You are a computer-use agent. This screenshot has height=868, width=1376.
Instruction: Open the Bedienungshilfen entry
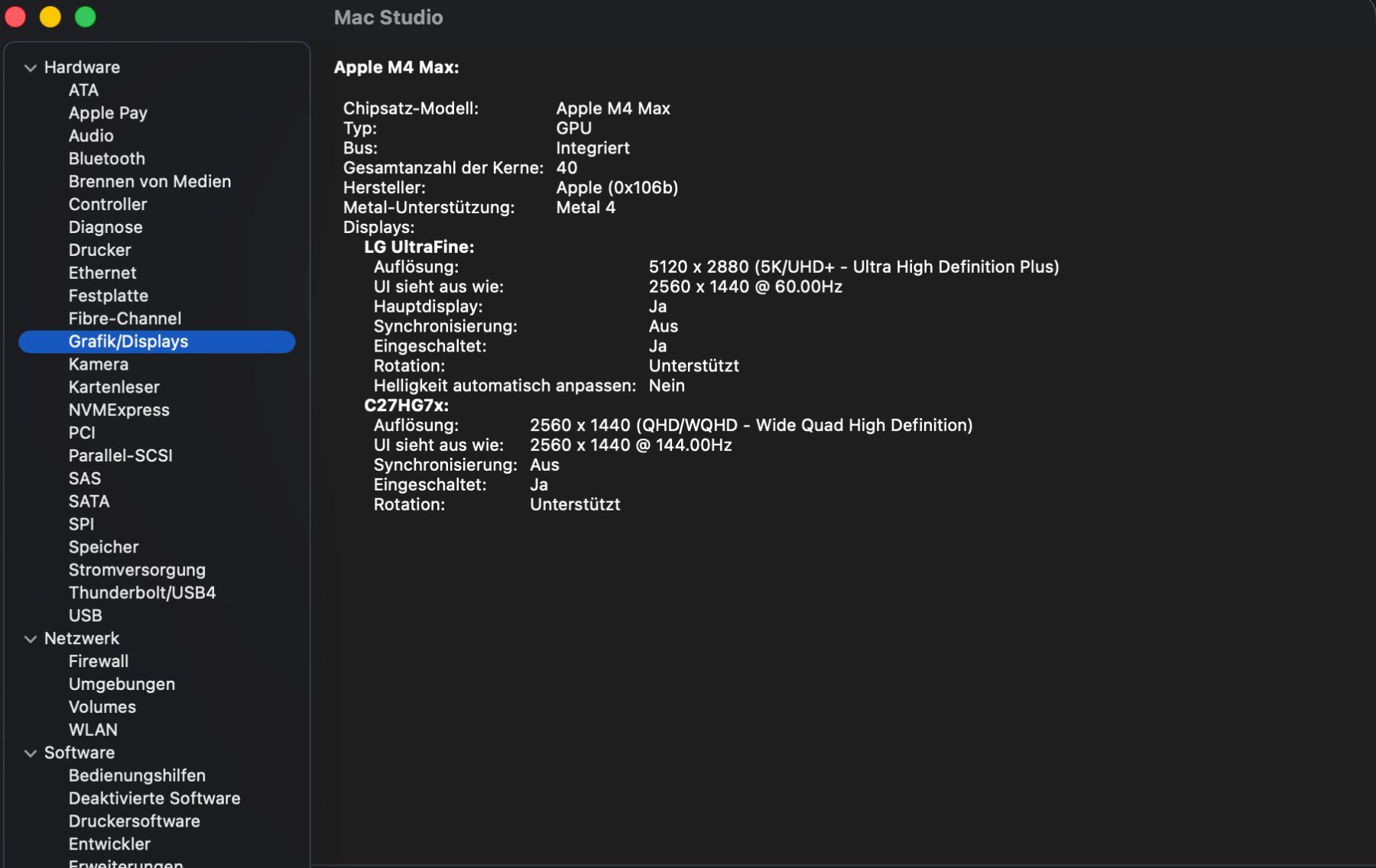tap(137, 776)
